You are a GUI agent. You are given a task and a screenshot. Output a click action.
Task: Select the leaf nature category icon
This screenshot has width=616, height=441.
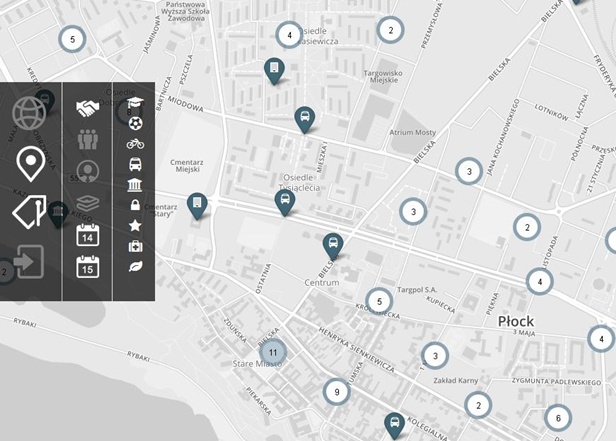coord(135,267)
